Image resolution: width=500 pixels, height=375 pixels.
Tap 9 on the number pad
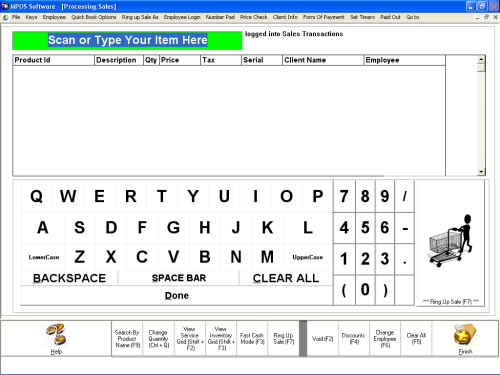coord(385,196)
